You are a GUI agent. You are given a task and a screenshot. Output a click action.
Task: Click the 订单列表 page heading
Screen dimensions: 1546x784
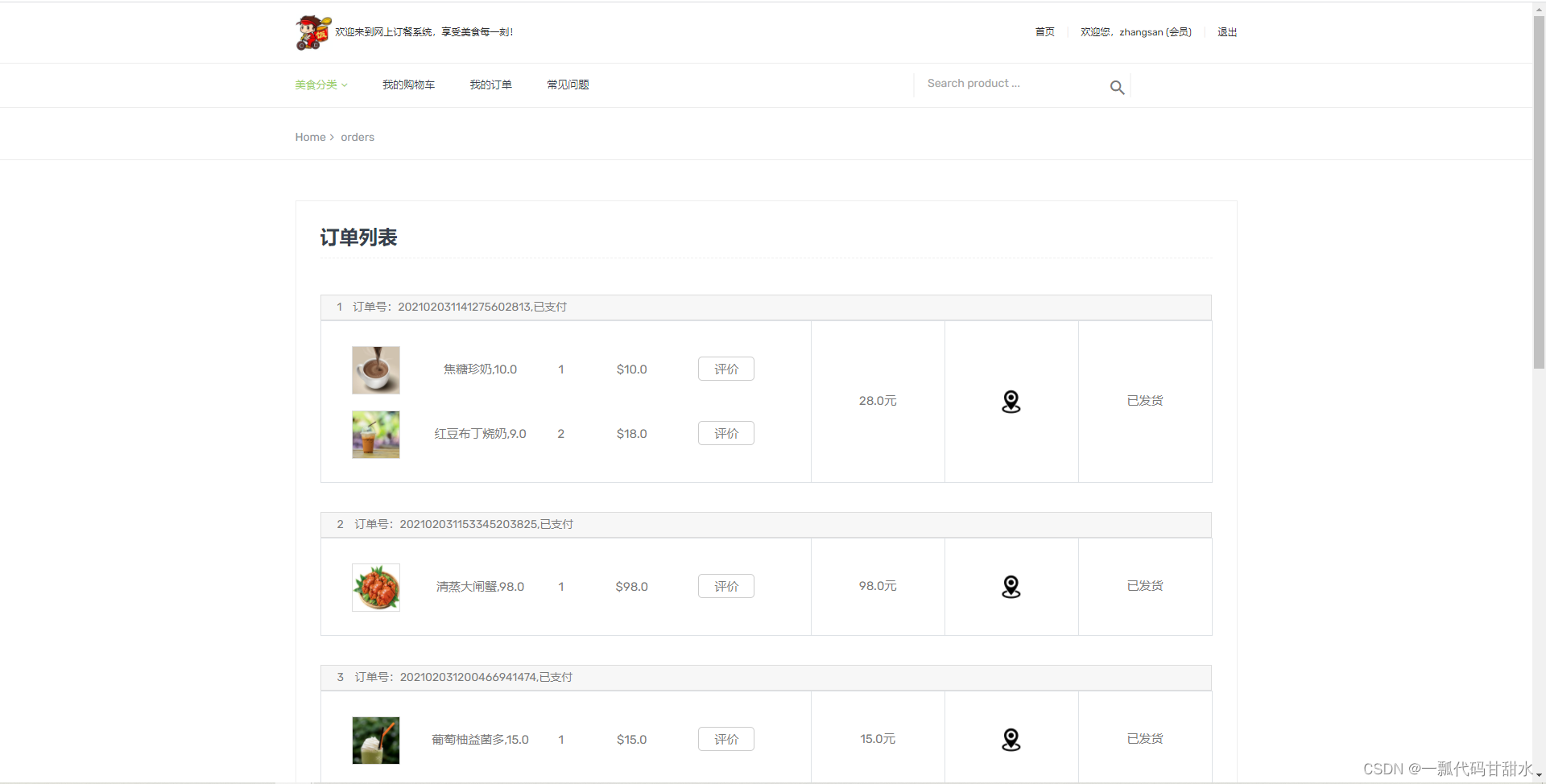(358, 237)
